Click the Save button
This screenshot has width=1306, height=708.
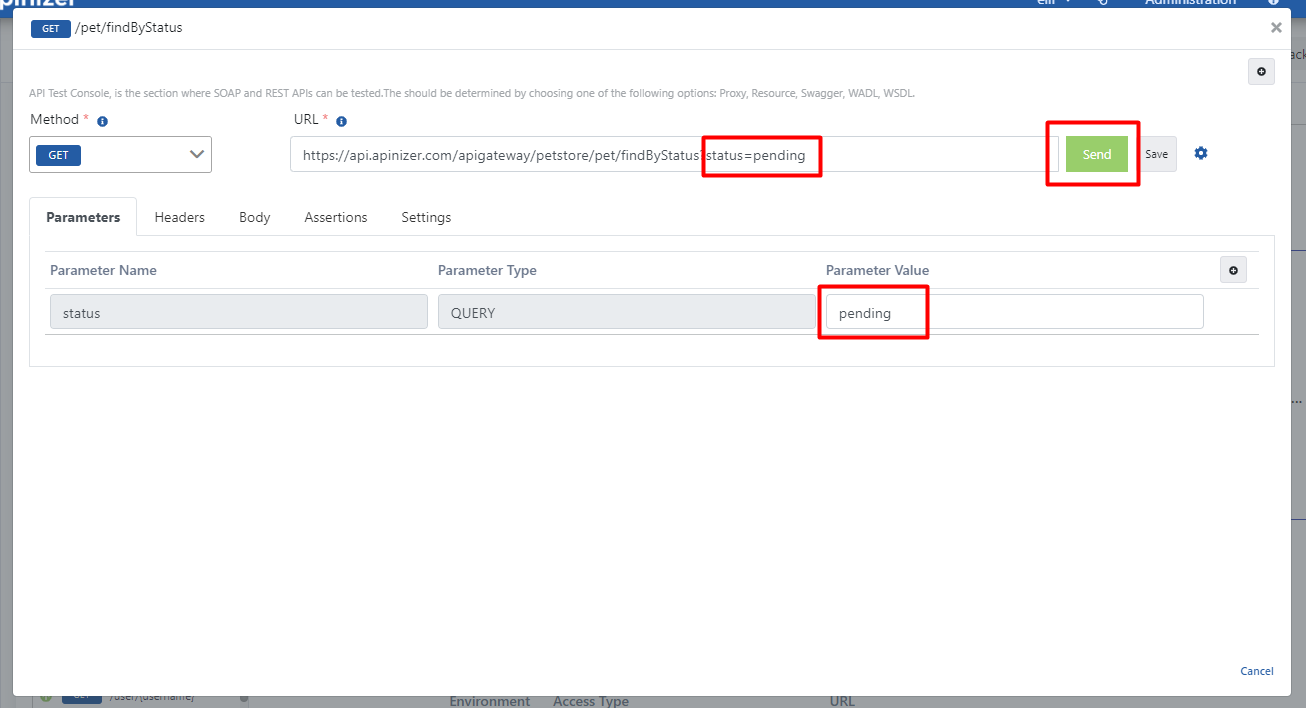tap(1157, 155)
